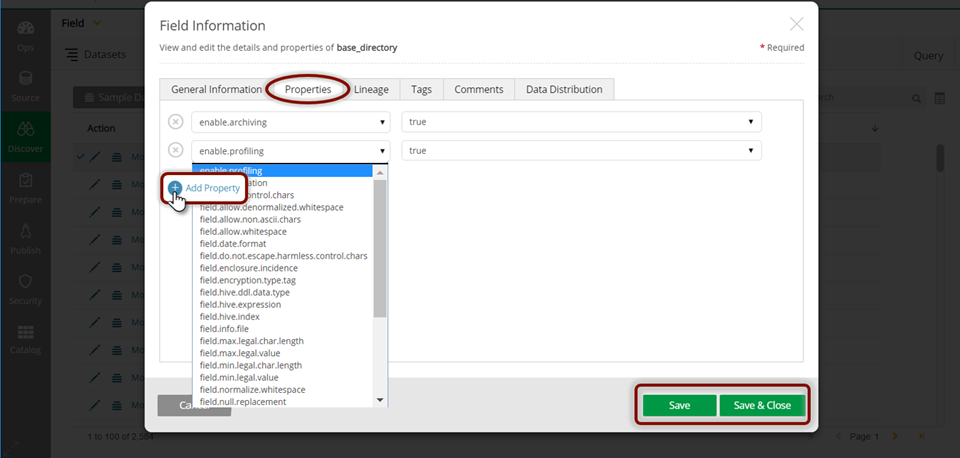Open the Security sidebar icon

point(25,288)
